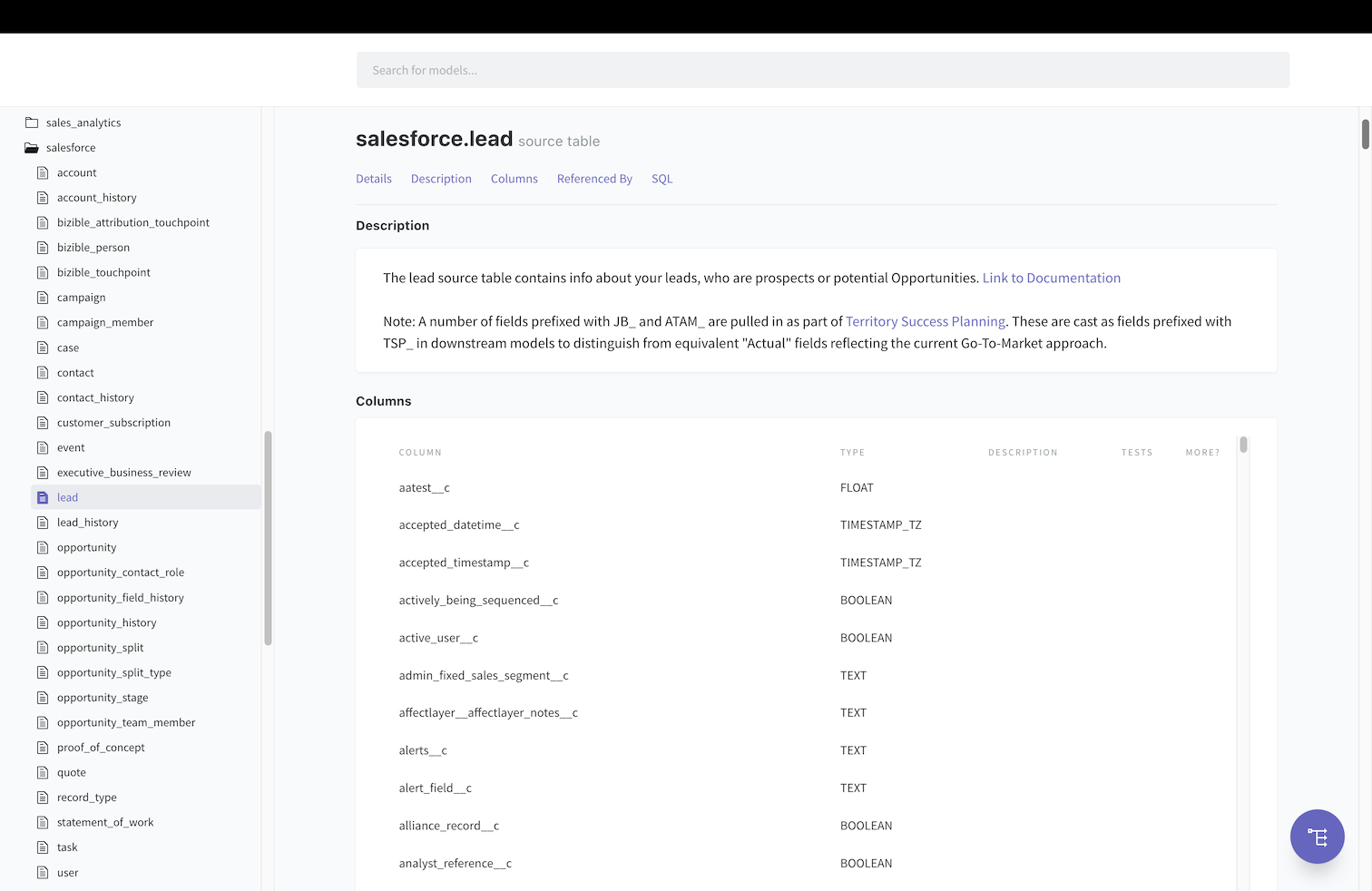Click the analyst_reference__c column name

(456, 864)
